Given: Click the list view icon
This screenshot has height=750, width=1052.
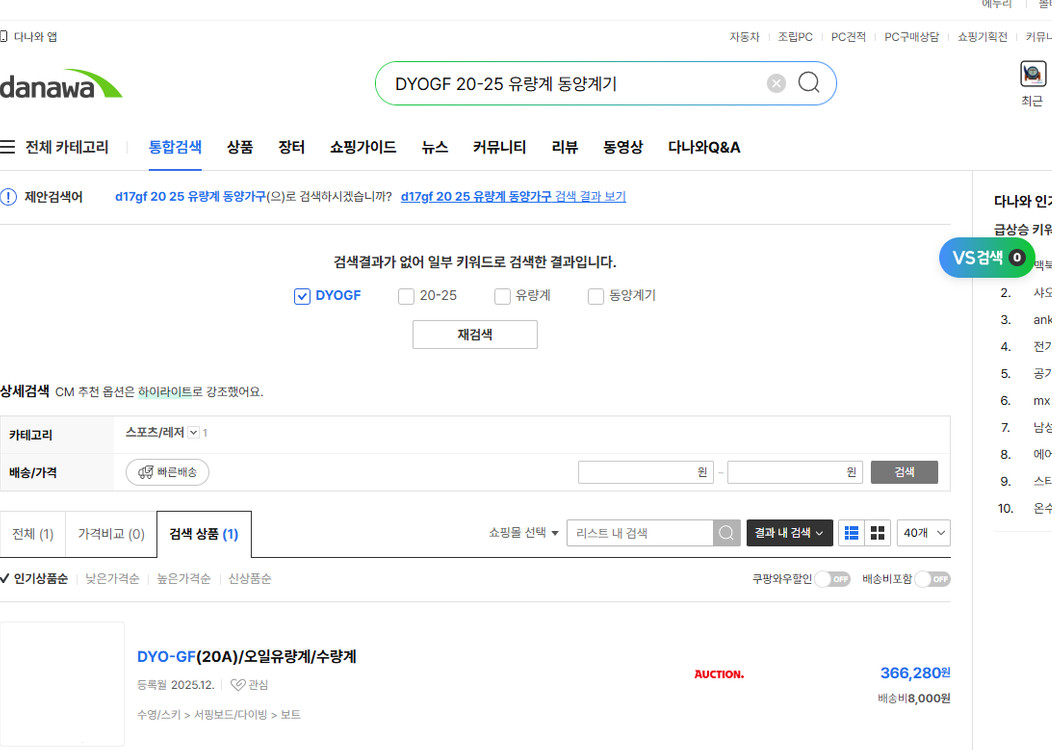Looking at the screenshot, I should pos(851,533).
